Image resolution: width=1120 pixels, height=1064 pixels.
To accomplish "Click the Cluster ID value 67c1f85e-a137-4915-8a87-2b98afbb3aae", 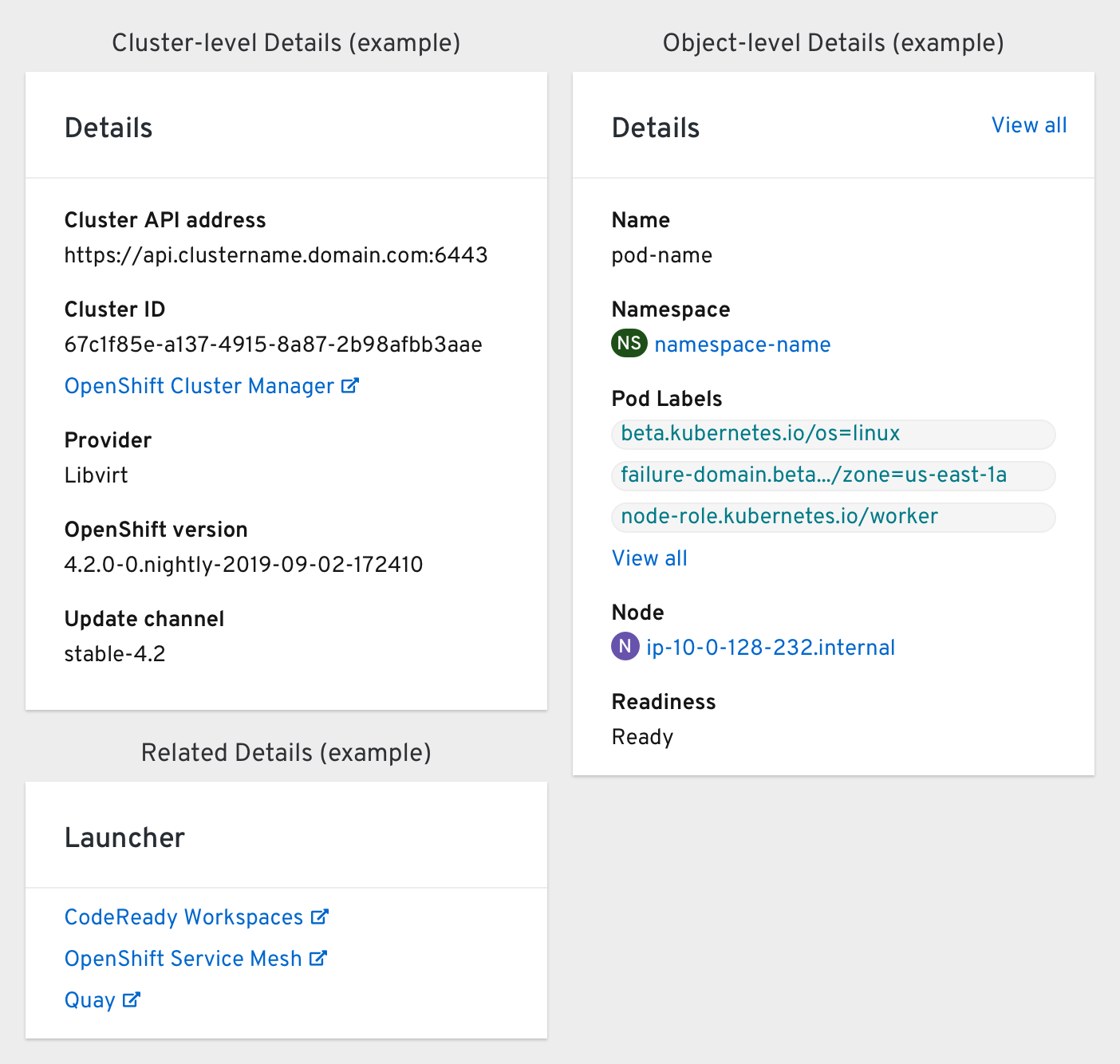I will pos(274,345).
